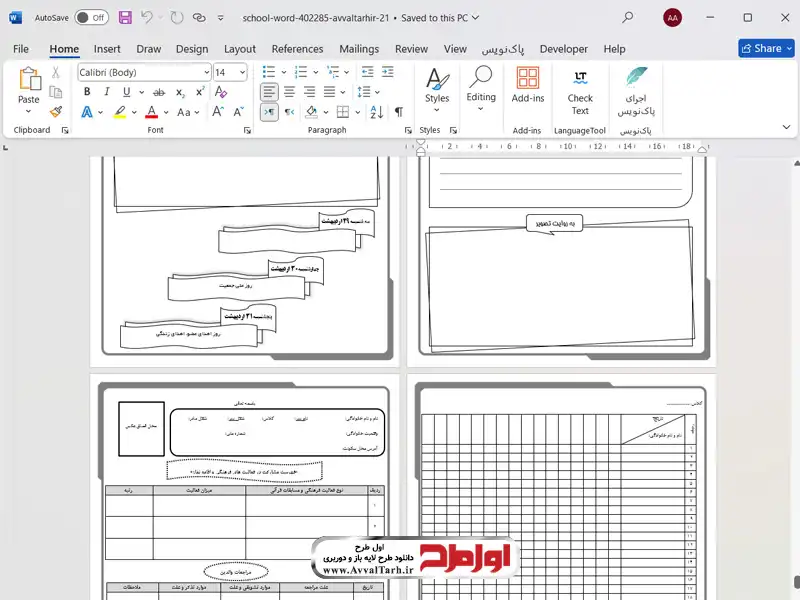Image resolution: width=800 pixels, height=600 pixels.
Task: Apply bold formatting with the B icon
Action: [x=87, y=92]
